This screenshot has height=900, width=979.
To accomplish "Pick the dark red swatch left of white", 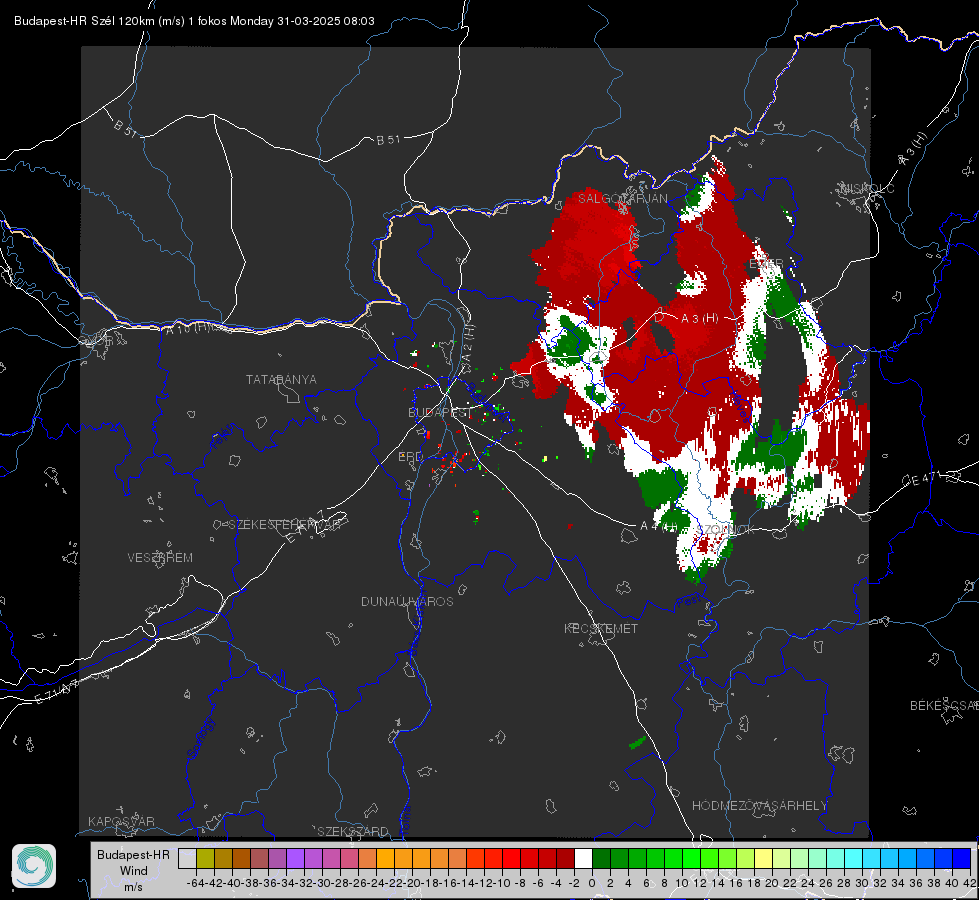I will point(565,858).
